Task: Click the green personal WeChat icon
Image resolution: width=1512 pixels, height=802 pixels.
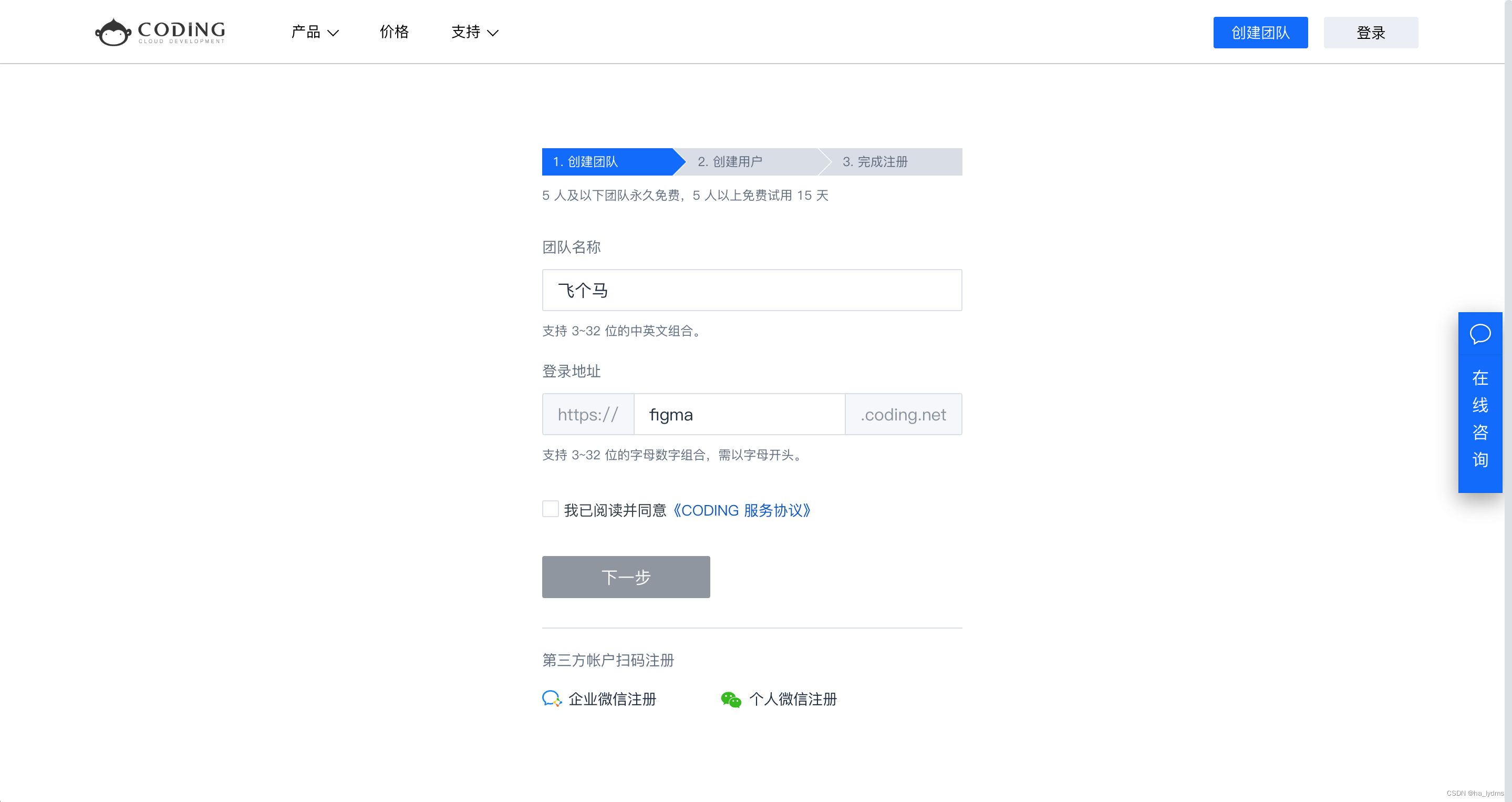Action: pyautogui.click(x=731, y=700)
